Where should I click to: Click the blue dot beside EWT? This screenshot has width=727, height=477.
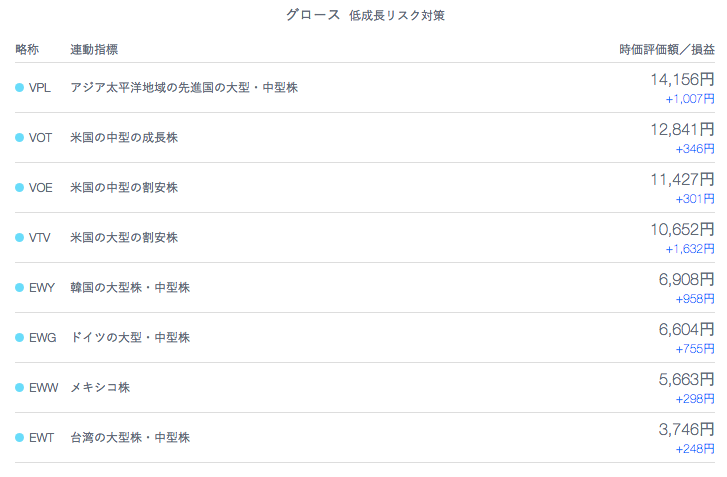tap(19, 438)
